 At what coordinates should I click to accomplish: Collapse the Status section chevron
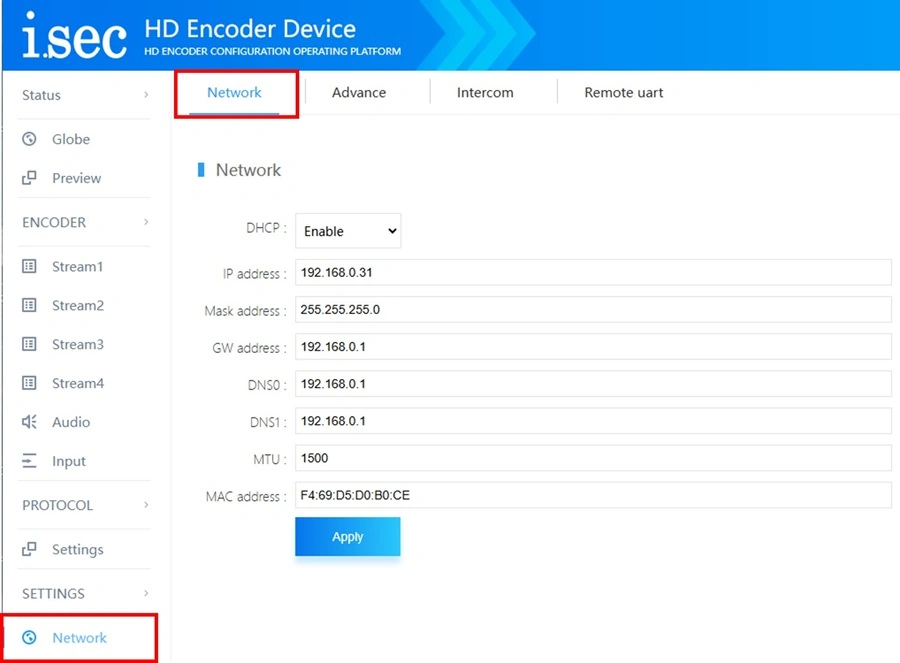146,95
